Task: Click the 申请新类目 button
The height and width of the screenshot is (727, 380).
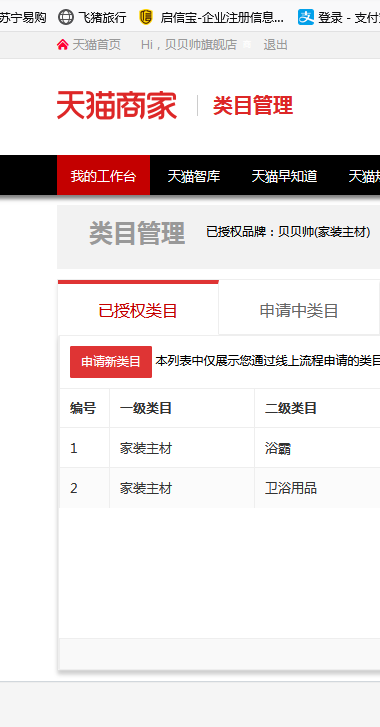Action: coord(111,362)
